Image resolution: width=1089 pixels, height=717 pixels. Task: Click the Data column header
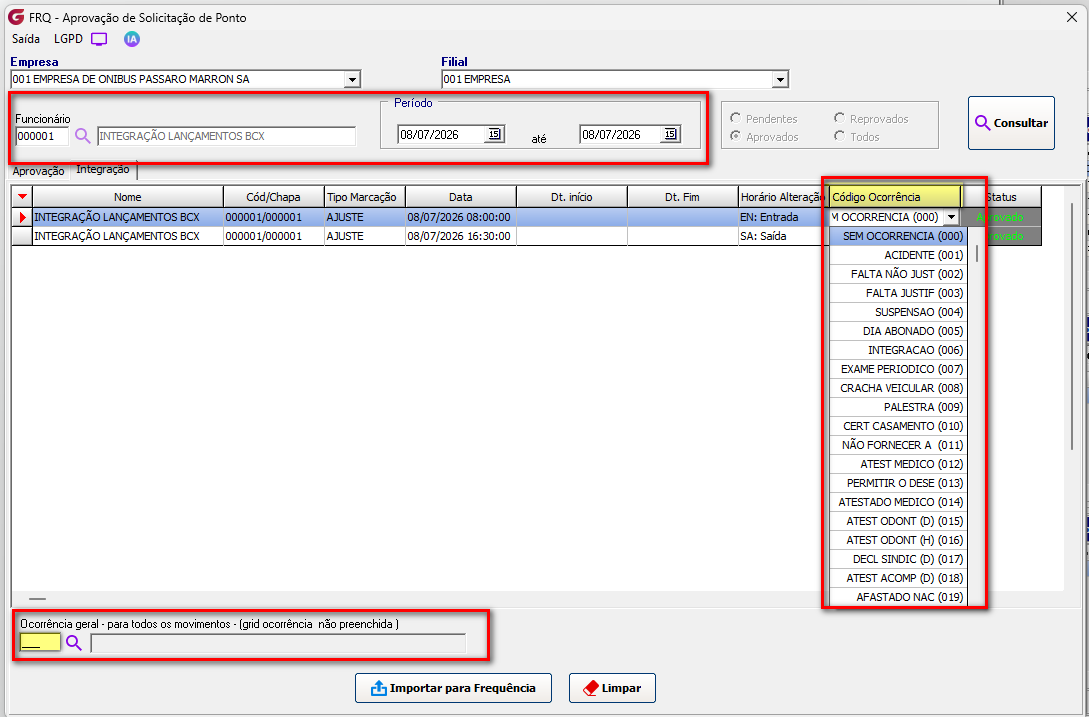460,197
